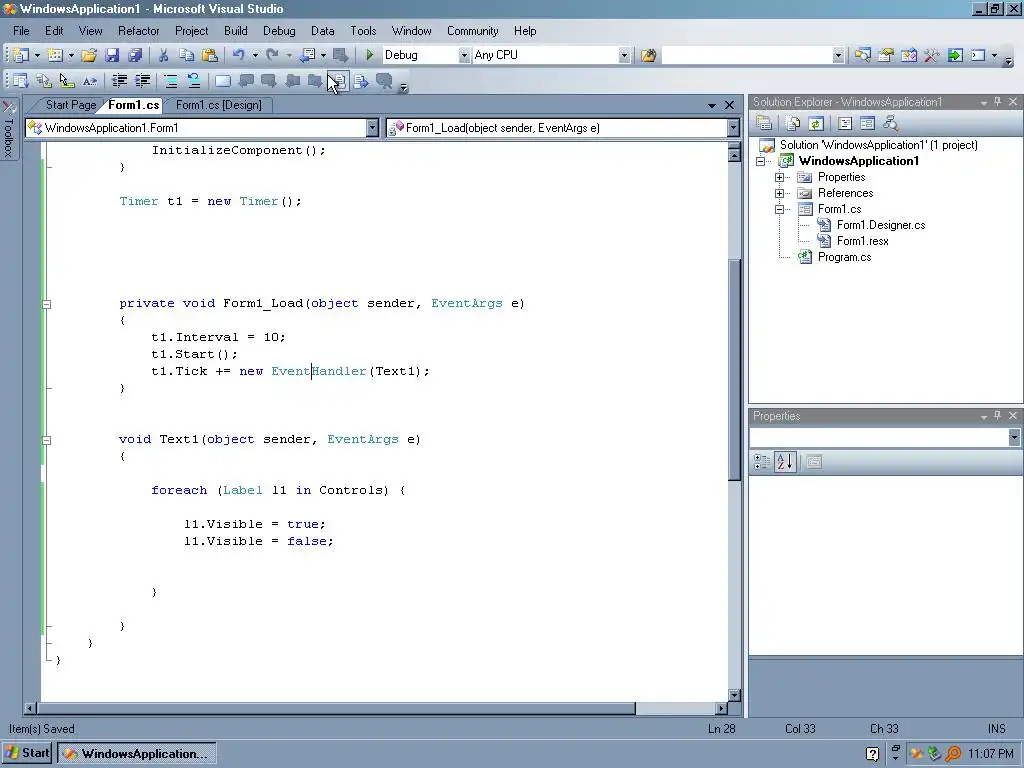Click WindowsApplication taskbar button
This screenshot has width=1024, height=768.
pyautogui.click(x=136, y=754)
